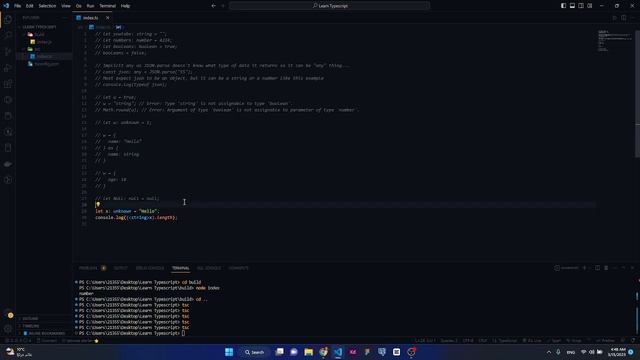Toggle primary side bar layout icon
The width and height of the screenshot is (640, 360).
563,6
